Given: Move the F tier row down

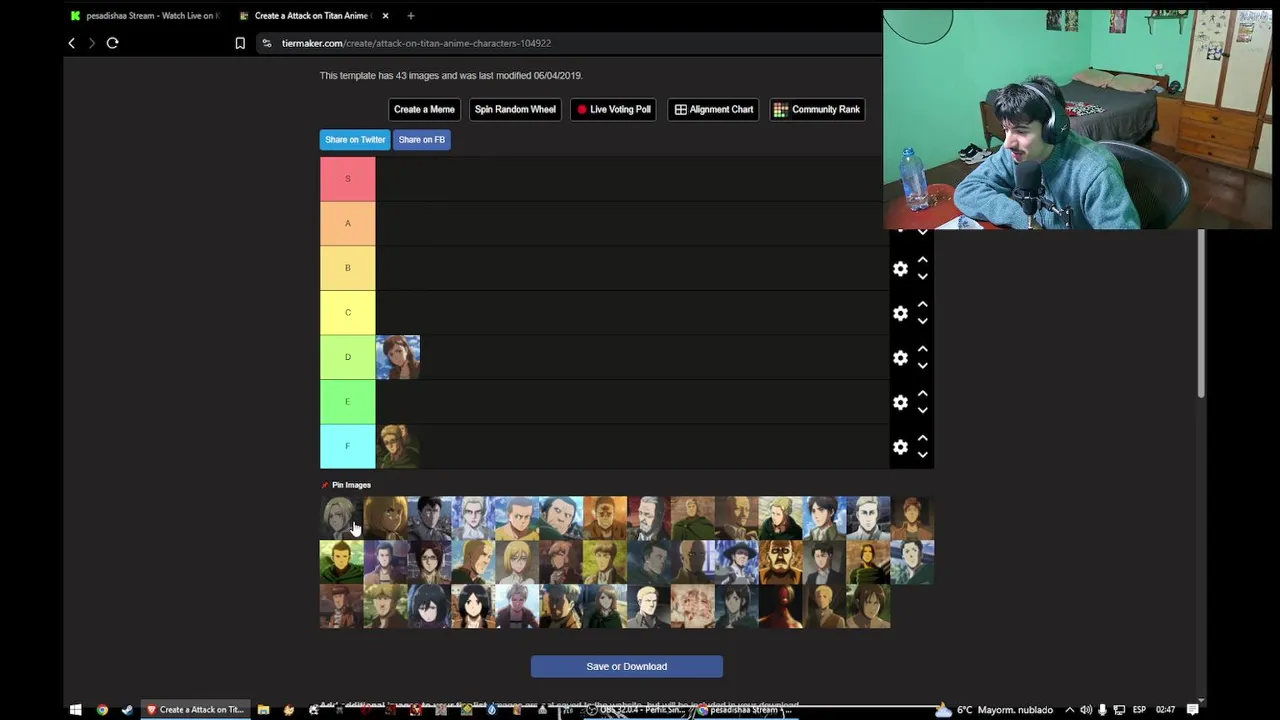Looking at the screenshot, I should [x=923, y=454].
